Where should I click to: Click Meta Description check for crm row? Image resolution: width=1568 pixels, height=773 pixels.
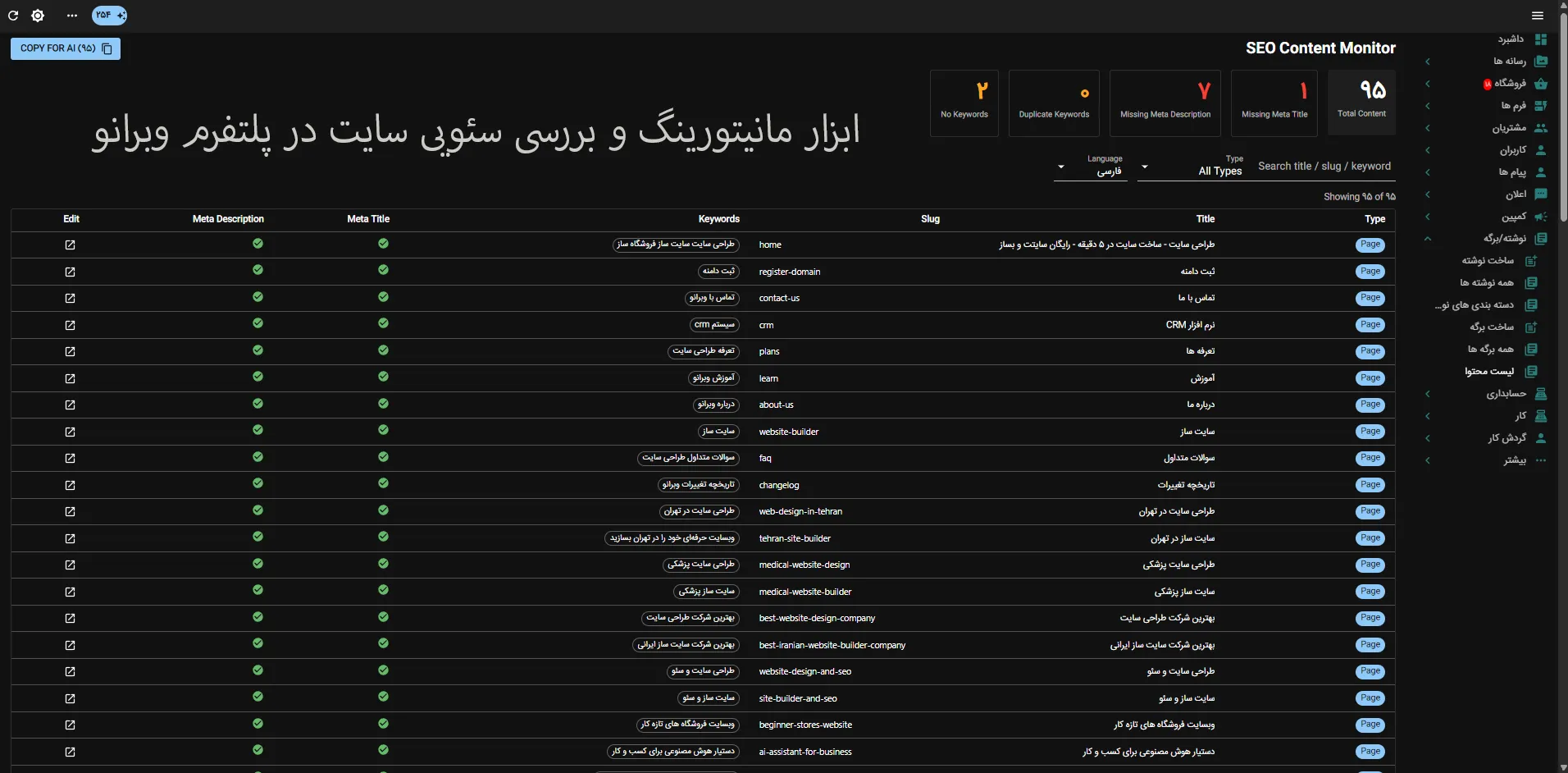258,323
